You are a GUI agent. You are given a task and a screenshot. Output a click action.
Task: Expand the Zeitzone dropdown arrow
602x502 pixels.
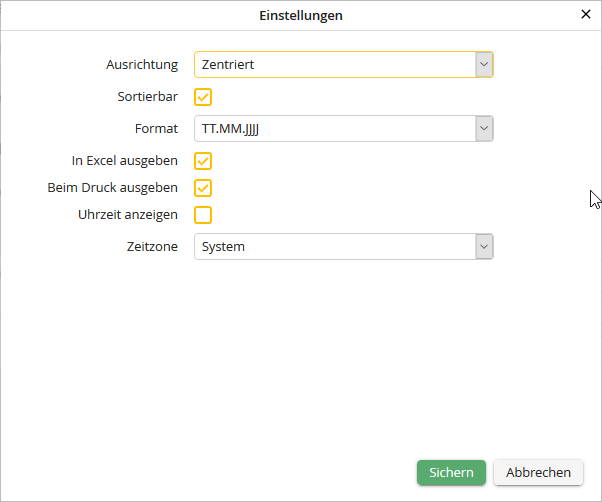pyautogui.click(x=484, y=247)
